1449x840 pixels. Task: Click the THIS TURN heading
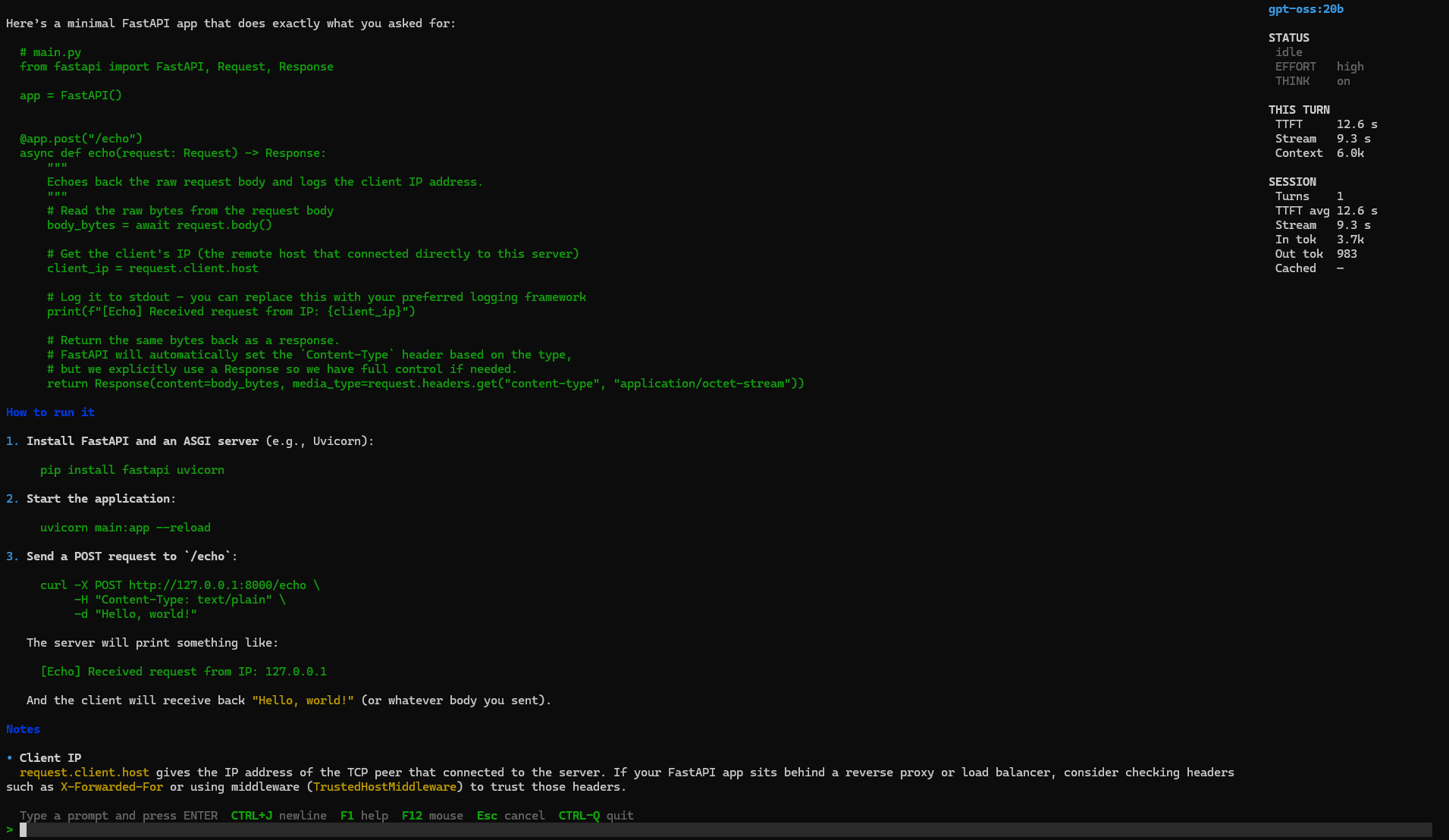(1299, 110)
